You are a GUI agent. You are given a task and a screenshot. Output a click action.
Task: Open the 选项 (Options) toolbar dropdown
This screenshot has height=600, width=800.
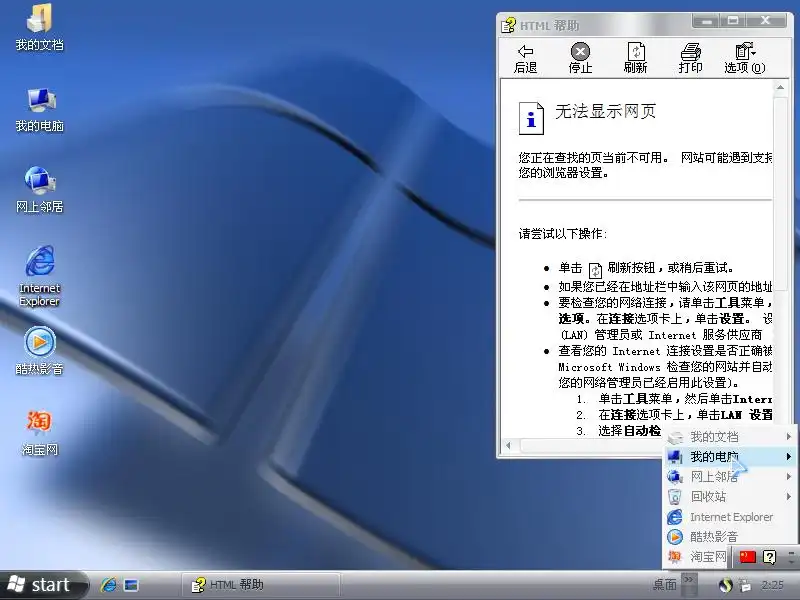point(744,58)
